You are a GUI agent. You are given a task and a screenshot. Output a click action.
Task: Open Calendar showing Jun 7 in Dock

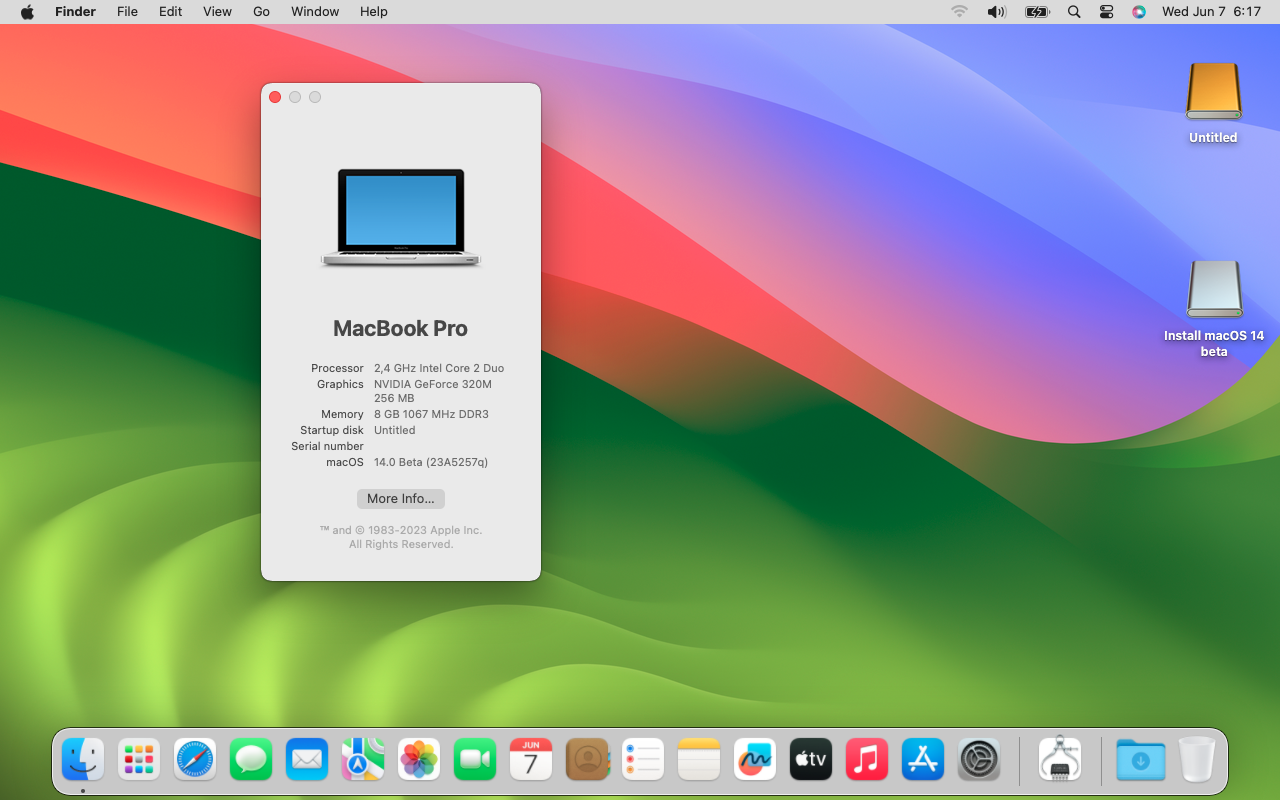pyautogui.click(x=531, y=760)
